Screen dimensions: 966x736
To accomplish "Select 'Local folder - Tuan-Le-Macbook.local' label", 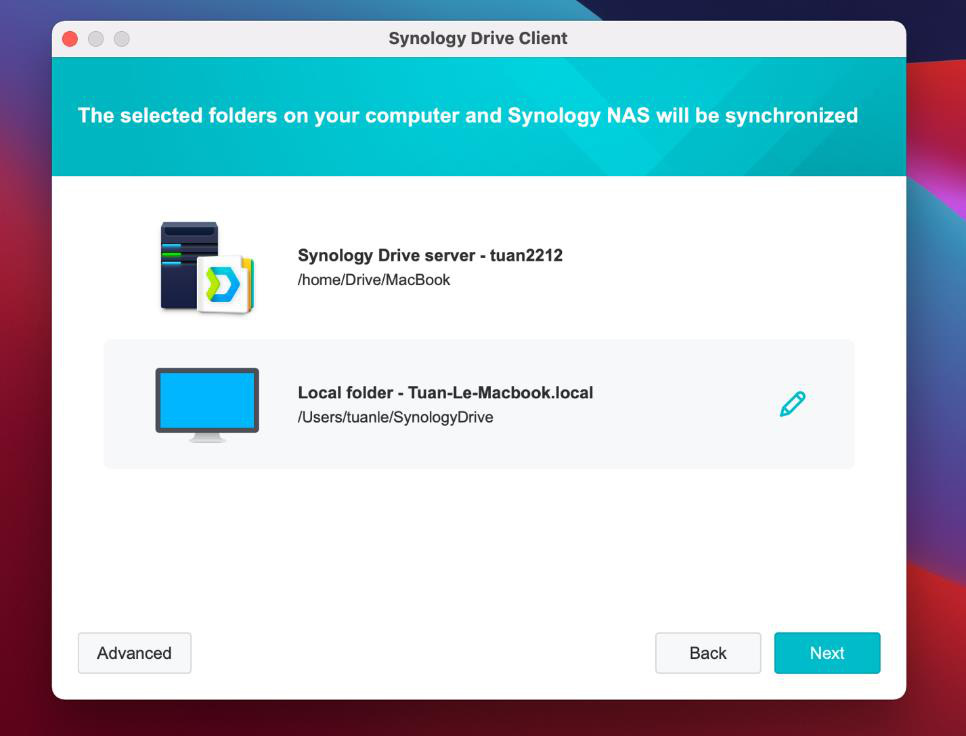I will coord(445,392).
